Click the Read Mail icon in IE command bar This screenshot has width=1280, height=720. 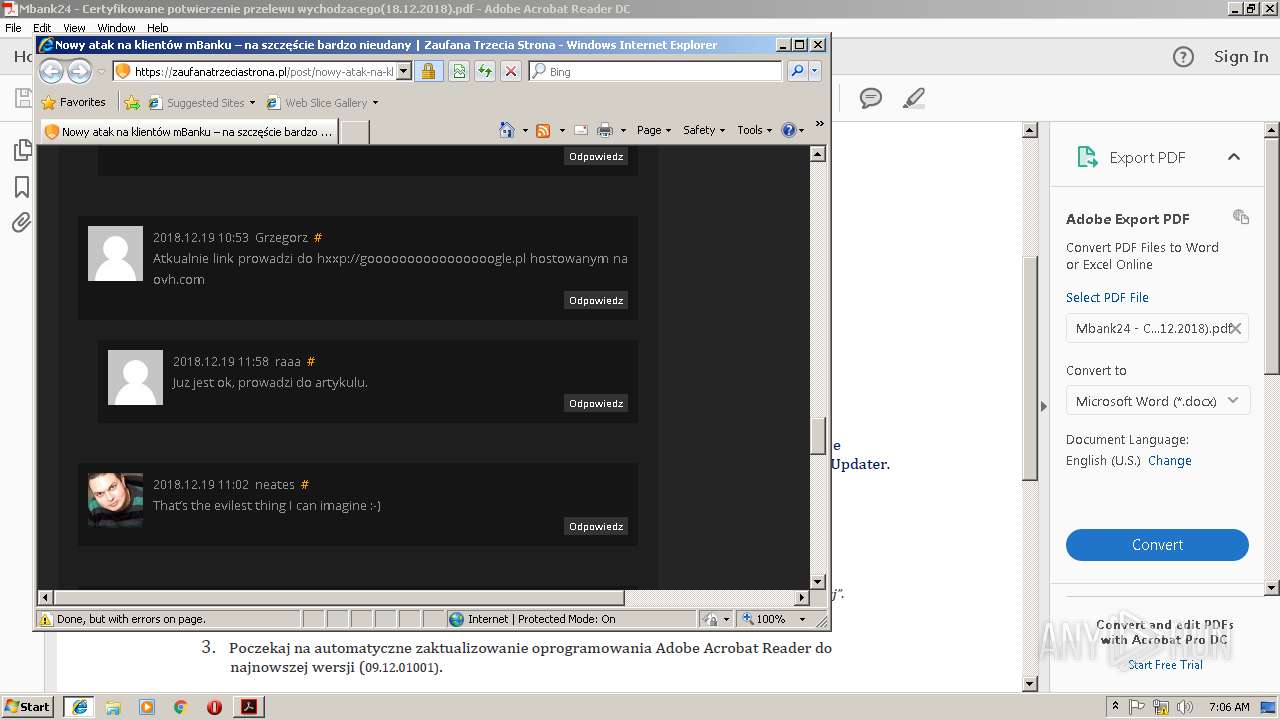point(580,130)
